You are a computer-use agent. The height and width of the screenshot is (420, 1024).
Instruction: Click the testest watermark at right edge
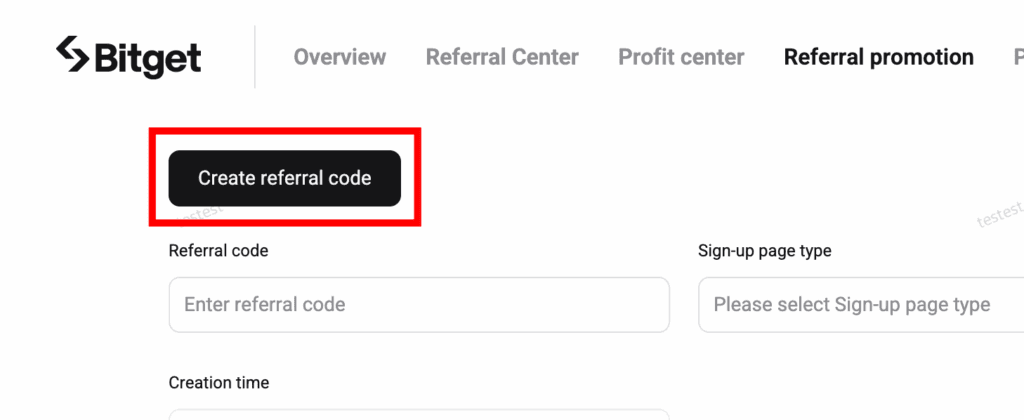(x=998, y=213)
